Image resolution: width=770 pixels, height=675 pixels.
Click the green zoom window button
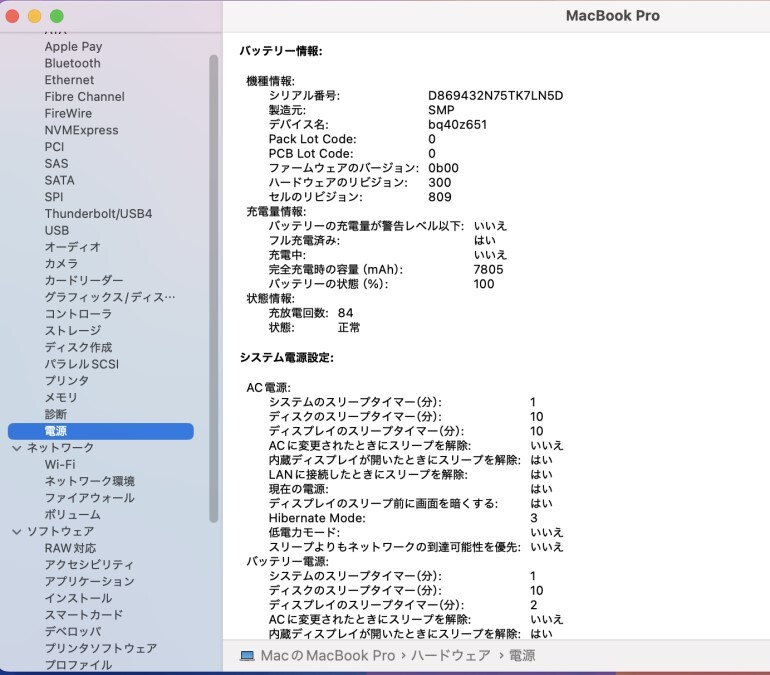pyautogui.click(x=57, y=16)
